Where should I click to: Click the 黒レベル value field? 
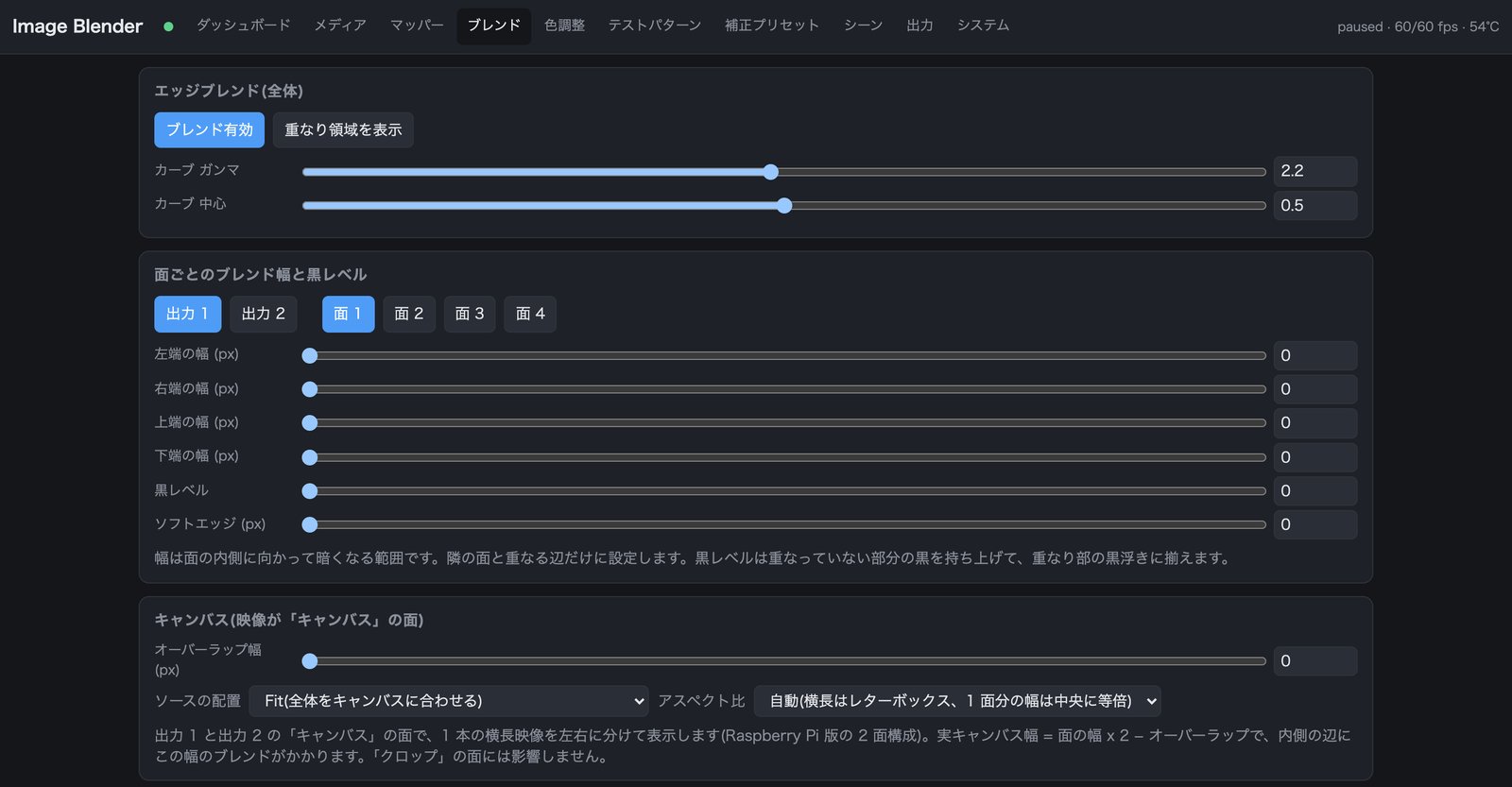pyautogui.click(x=1314, y=490)
